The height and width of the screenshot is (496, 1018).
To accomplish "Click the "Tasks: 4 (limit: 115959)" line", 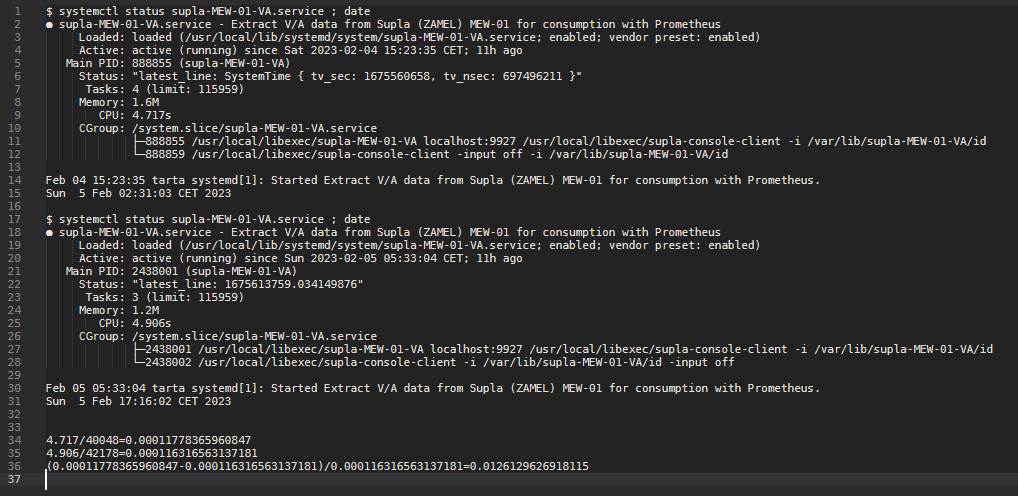I will [x=151, y=88].
